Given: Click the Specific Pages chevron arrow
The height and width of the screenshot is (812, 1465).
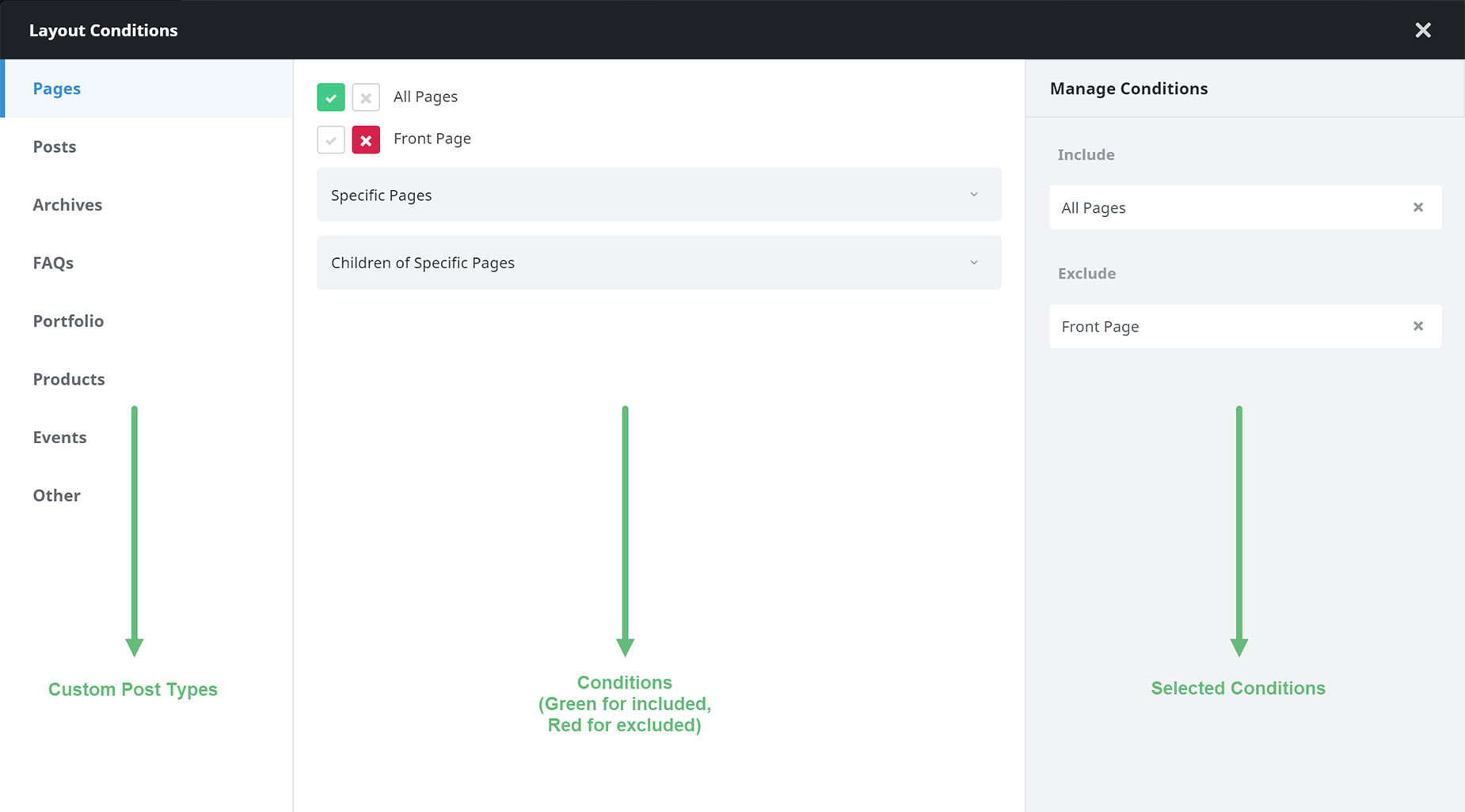Looking at the screenshot, I should (974, 195).
